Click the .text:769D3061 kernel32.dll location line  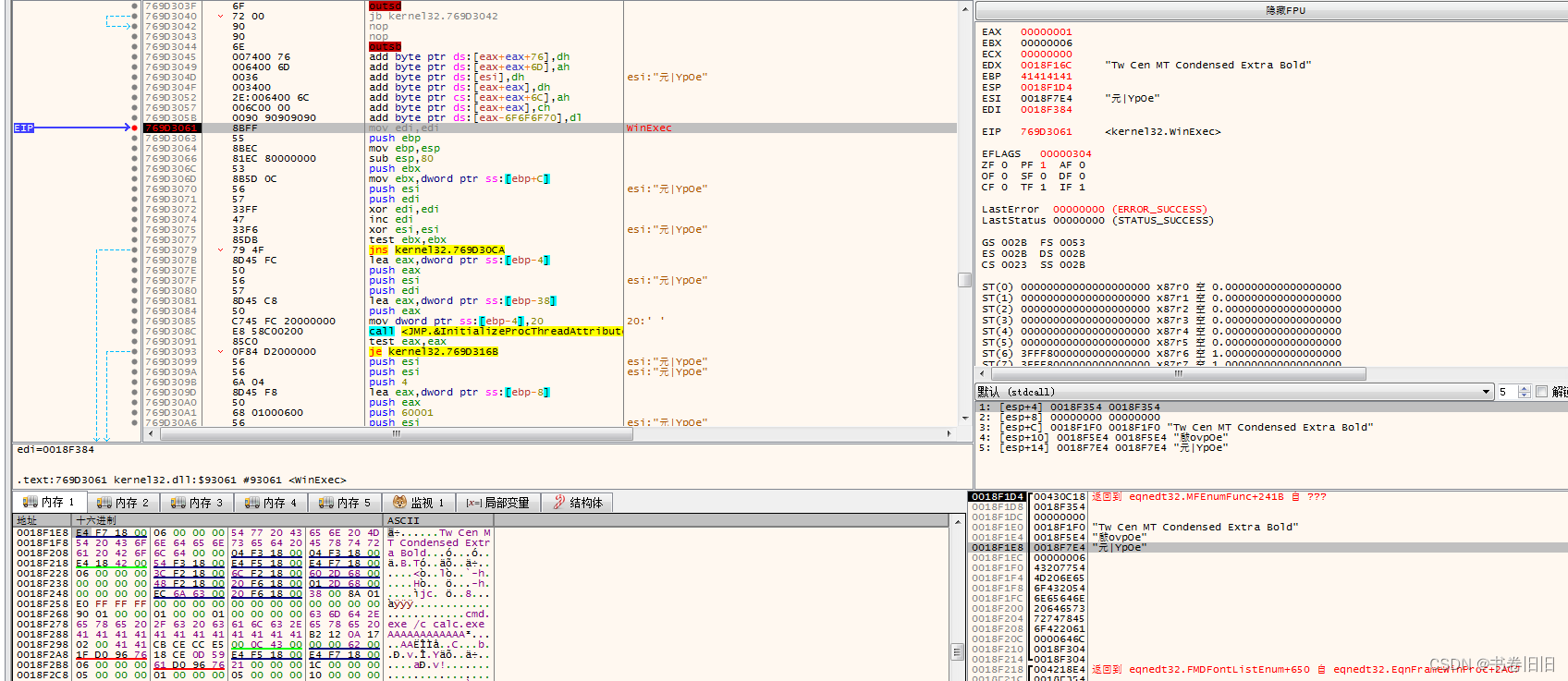tap(181, 480)
